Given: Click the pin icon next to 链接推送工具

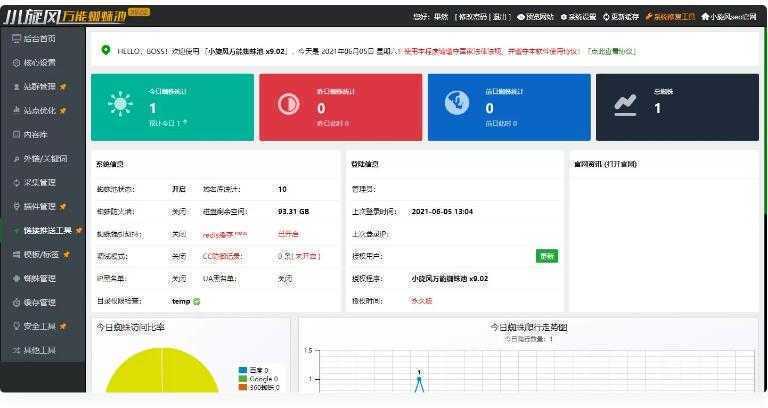Looking at the screenshot, I should pos(78,230).
